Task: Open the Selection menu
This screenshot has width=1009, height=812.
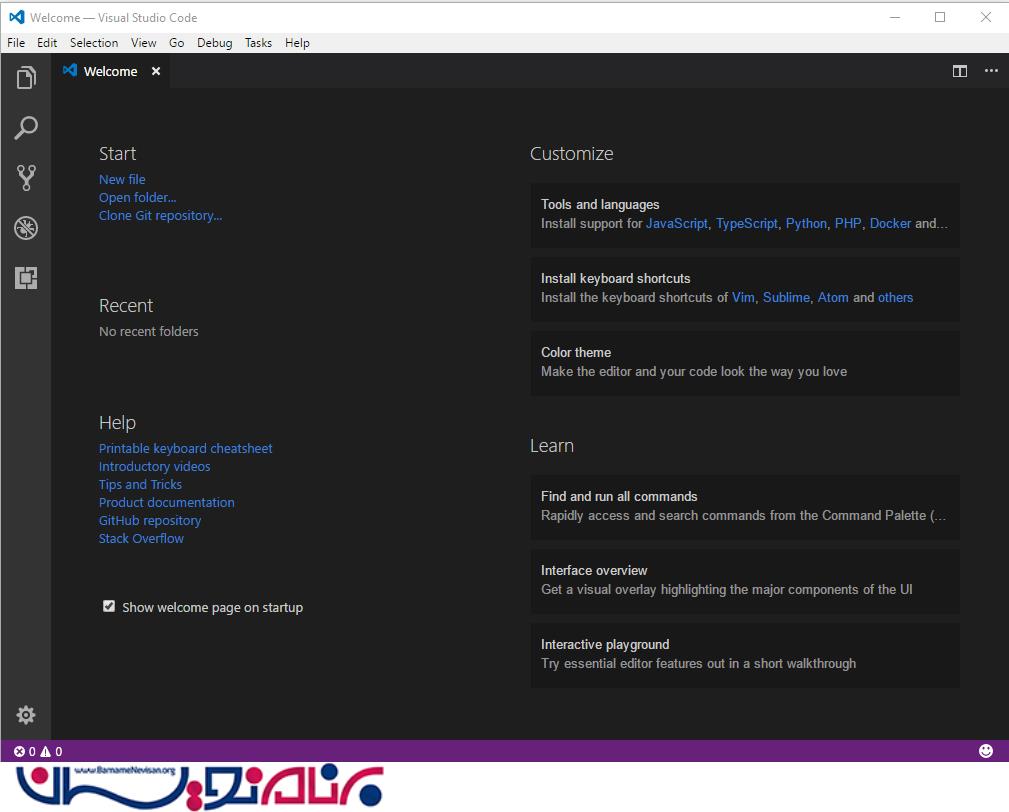Action: [x=94, y=42]
